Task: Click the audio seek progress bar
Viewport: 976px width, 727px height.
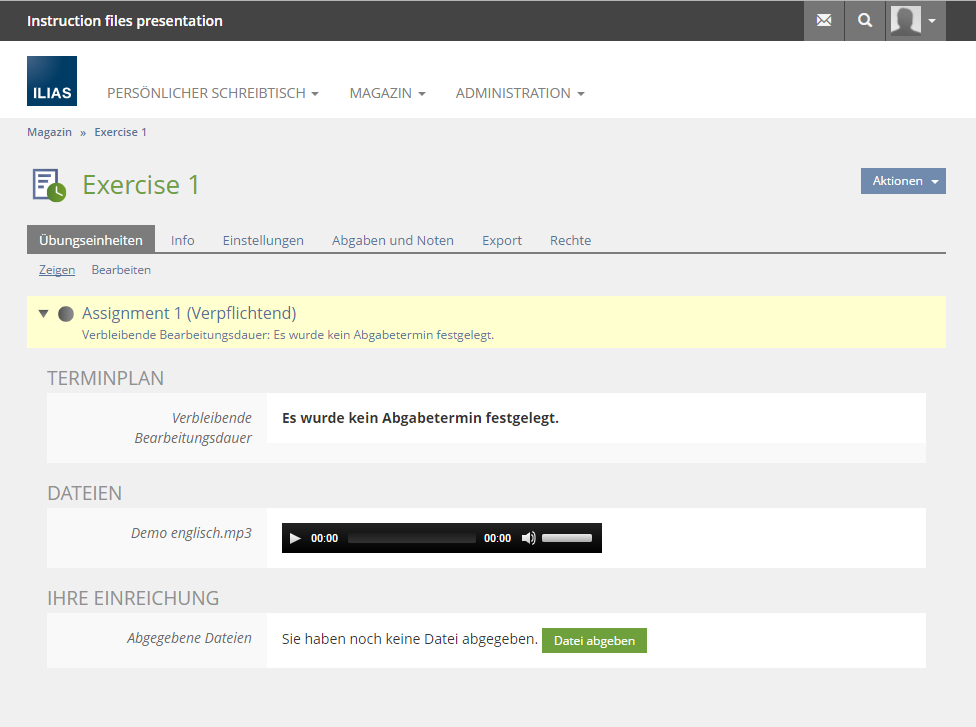Action: [411, 538]
